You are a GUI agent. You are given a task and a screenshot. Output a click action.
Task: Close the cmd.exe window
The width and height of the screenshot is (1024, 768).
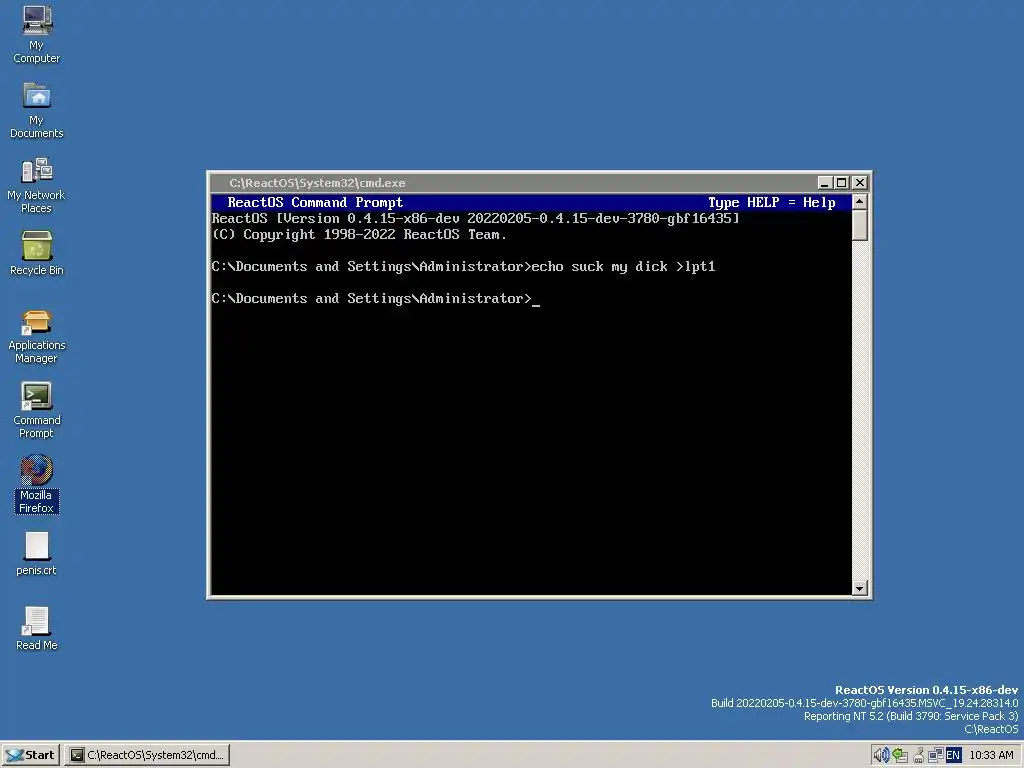pyautogui.click(x=859, y=183)
